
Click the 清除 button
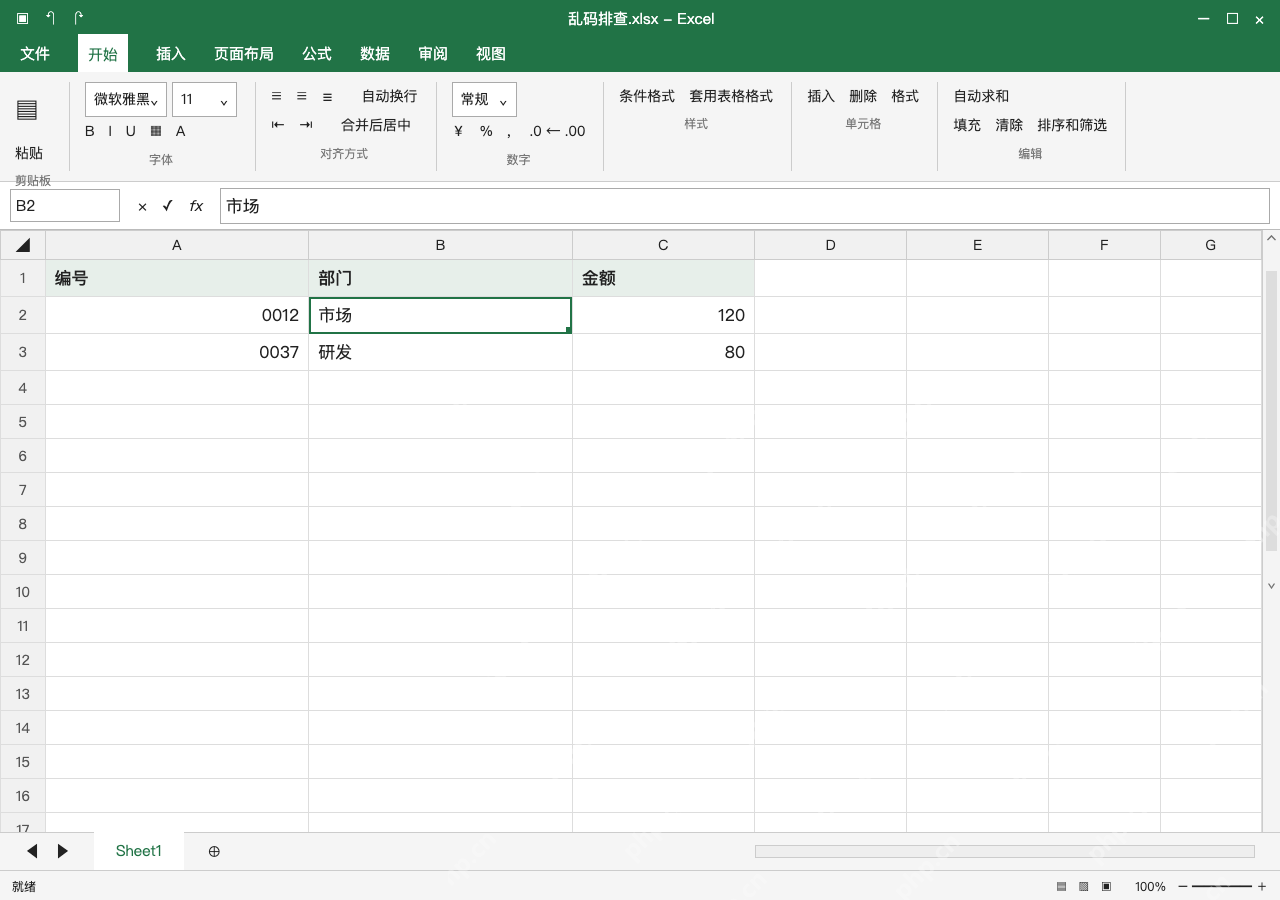tap(1009, 125)
